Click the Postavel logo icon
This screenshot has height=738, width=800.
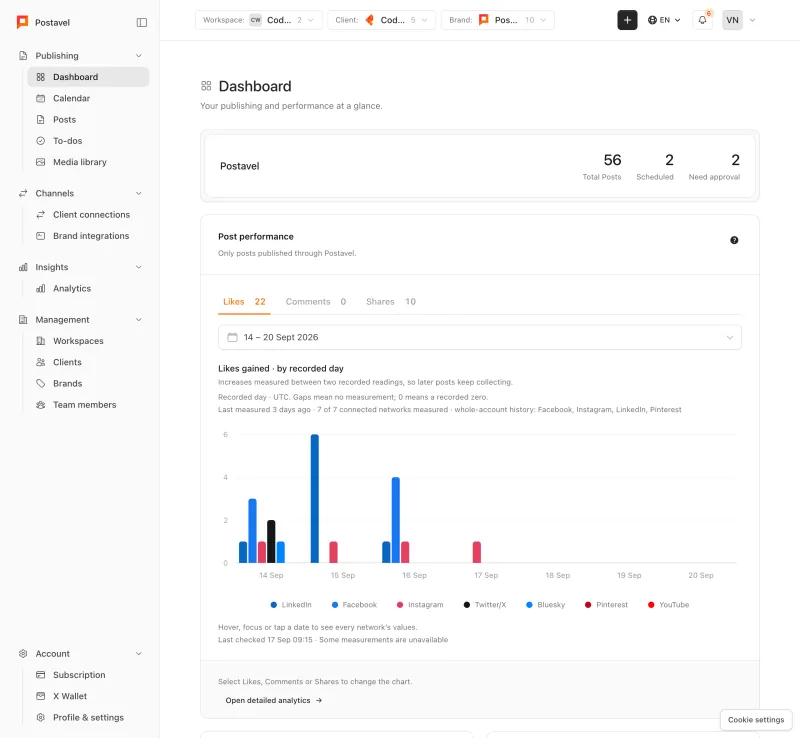pyautogui.click(x=22, y=22)
